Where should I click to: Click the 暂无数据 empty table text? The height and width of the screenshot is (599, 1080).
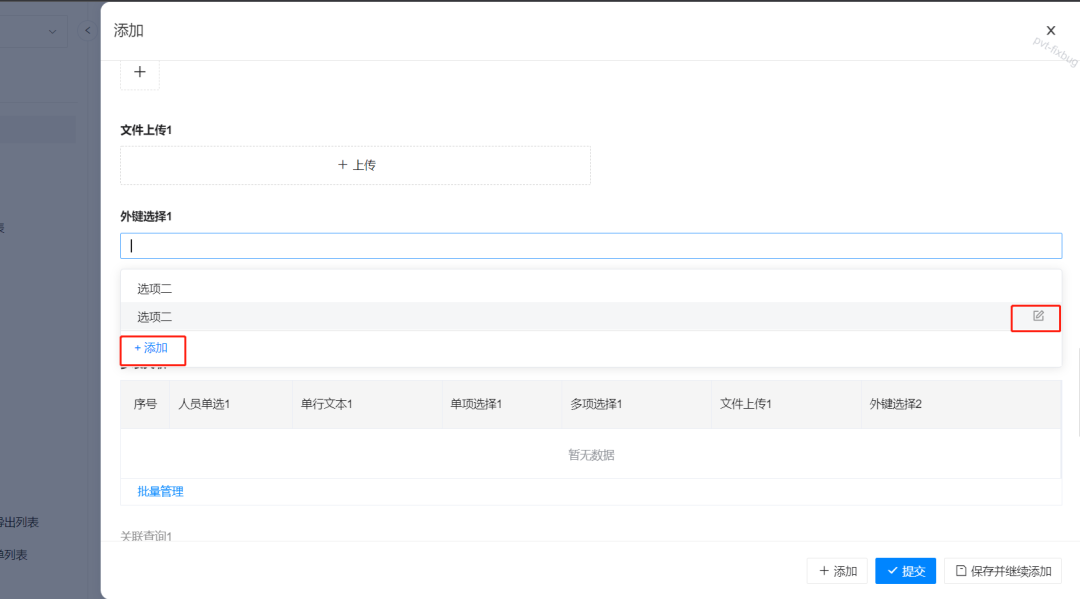(591, 455)
